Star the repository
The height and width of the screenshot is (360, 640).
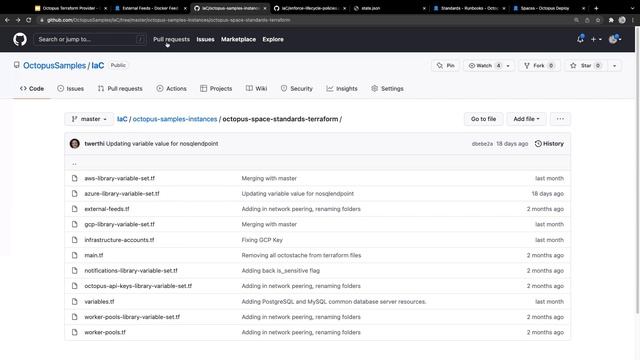pos(586,65)
